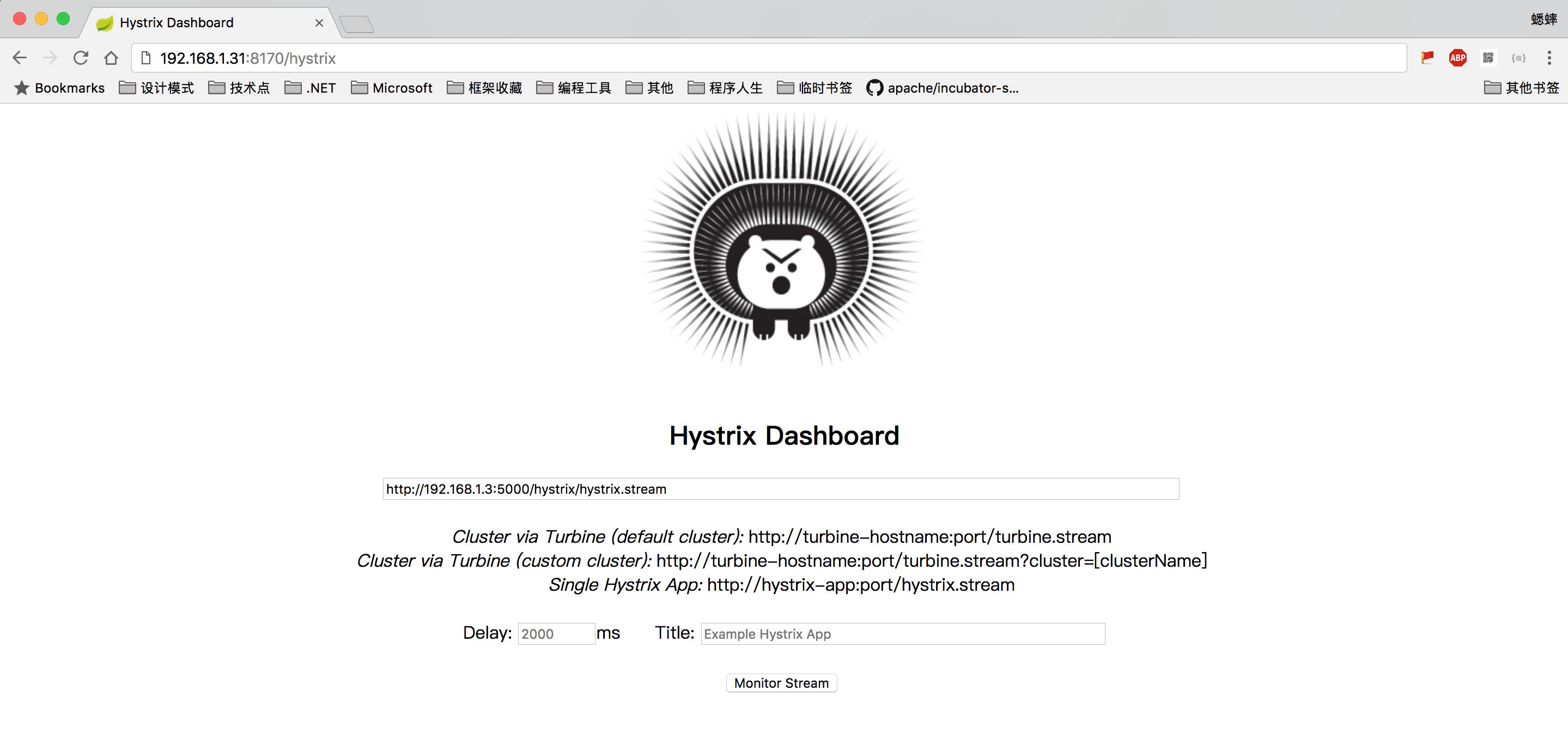
Task: Open the .NET bookmark folder
Action: pyautogui.click(x=311, y=88)
